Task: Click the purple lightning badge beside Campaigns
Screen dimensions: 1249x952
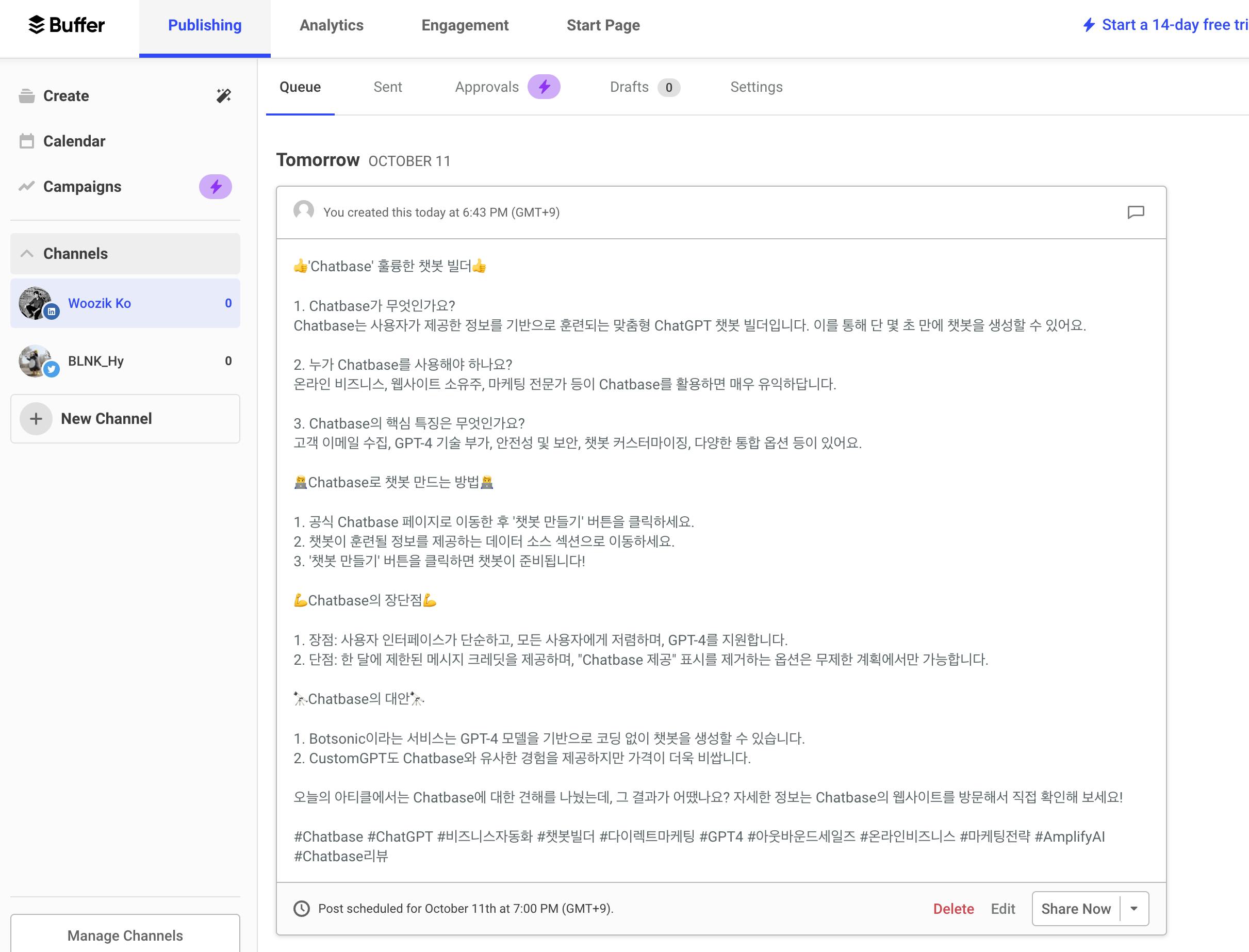Action: tap(216, 187)
